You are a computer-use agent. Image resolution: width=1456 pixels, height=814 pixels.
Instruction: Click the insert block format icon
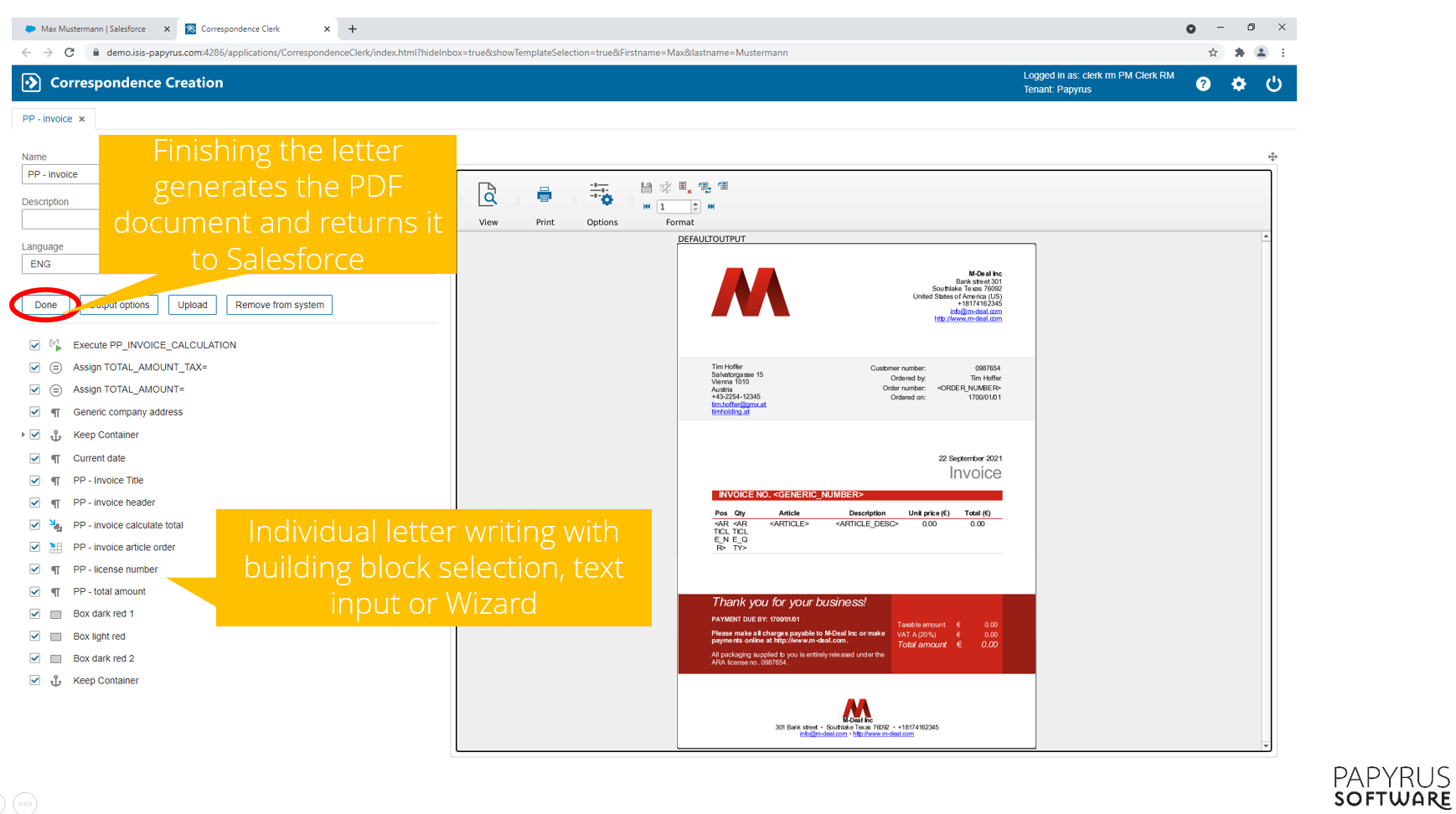723,186
